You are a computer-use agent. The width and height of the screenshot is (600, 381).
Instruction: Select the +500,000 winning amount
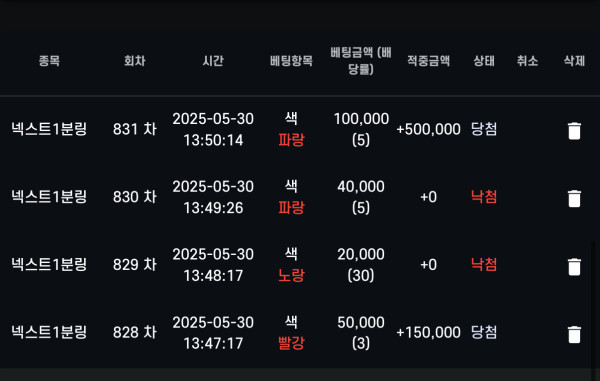tap(428, 129)
